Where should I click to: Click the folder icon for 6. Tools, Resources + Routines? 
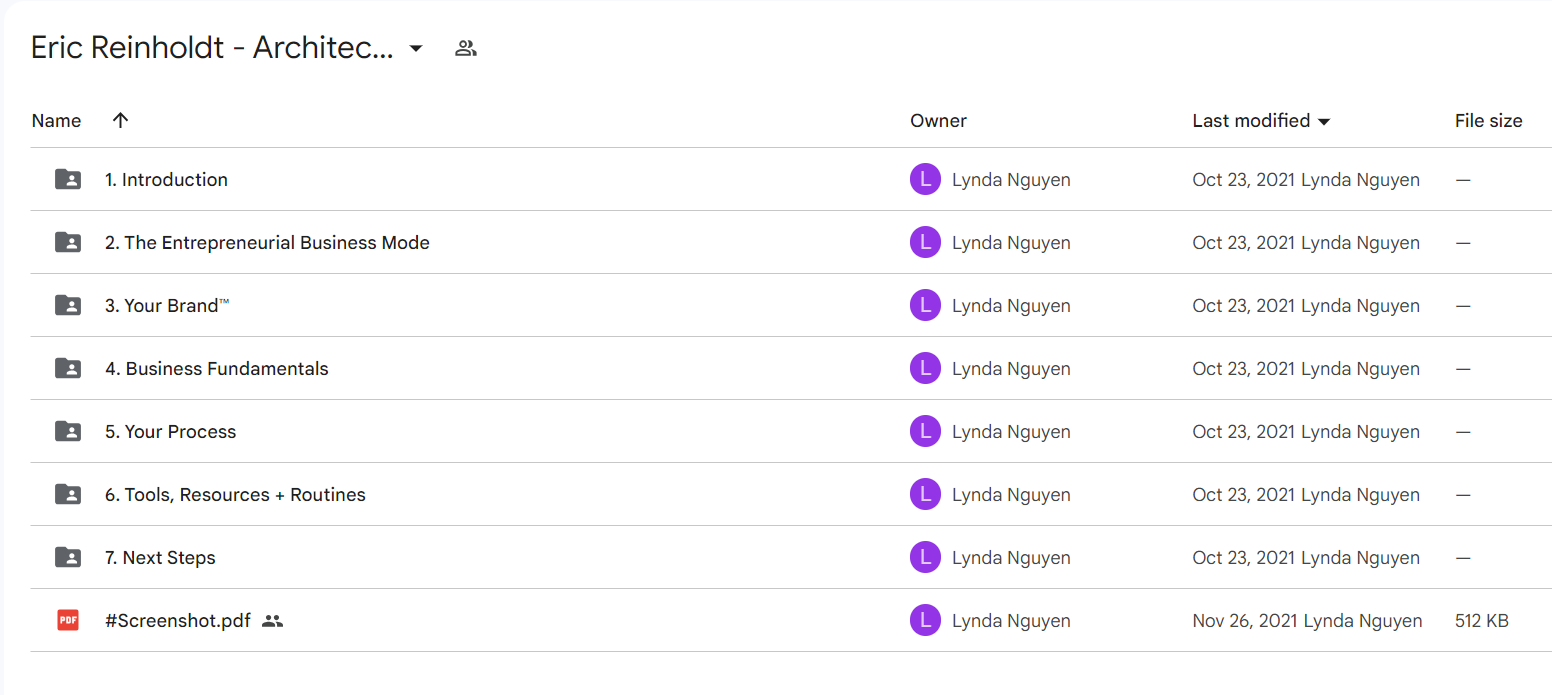pyautogui.click(x=68, y=495)
